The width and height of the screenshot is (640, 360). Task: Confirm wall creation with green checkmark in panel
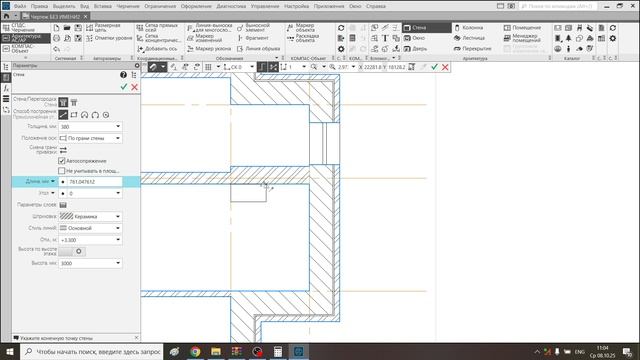pyautogui.click(x=124, y=87)
